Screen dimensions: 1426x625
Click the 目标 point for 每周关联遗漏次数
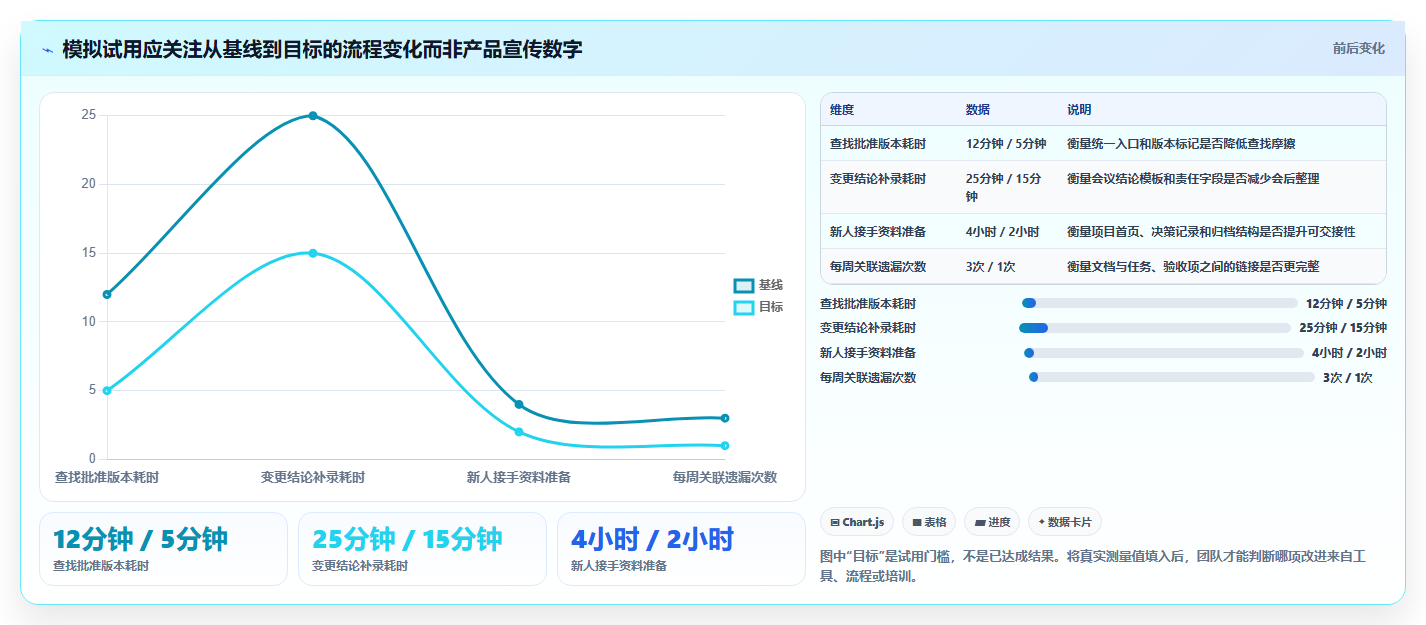[725, 445]
